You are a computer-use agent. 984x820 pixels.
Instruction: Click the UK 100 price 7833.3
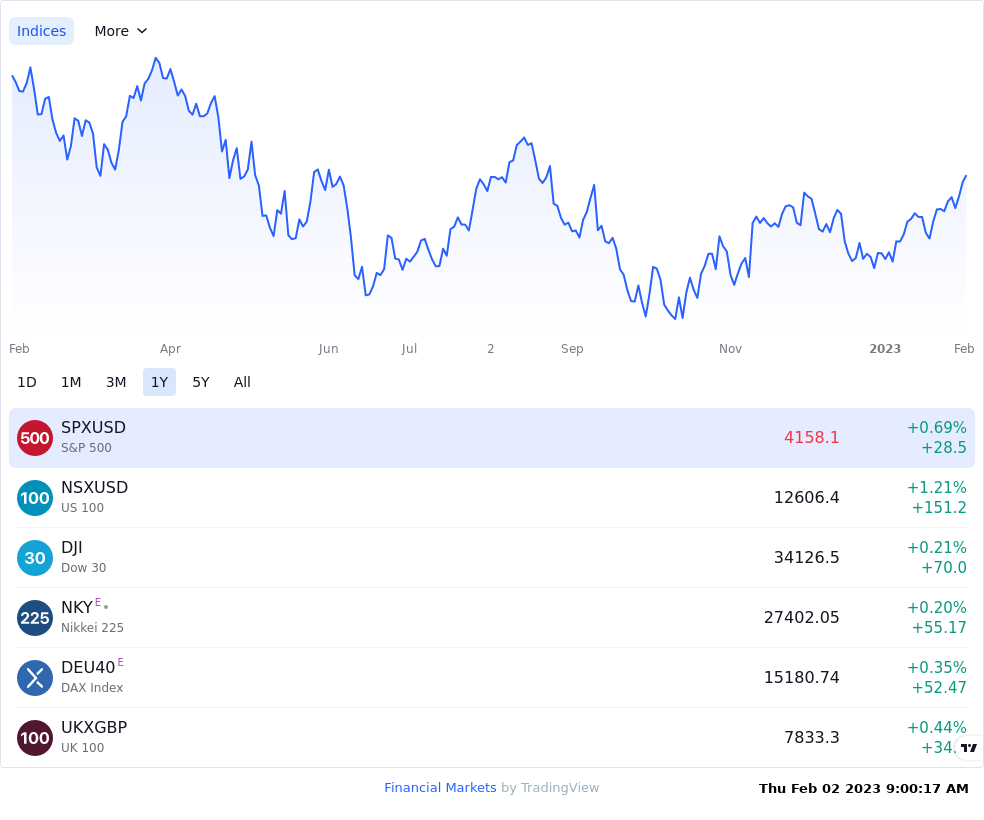[x=811, y=737]
